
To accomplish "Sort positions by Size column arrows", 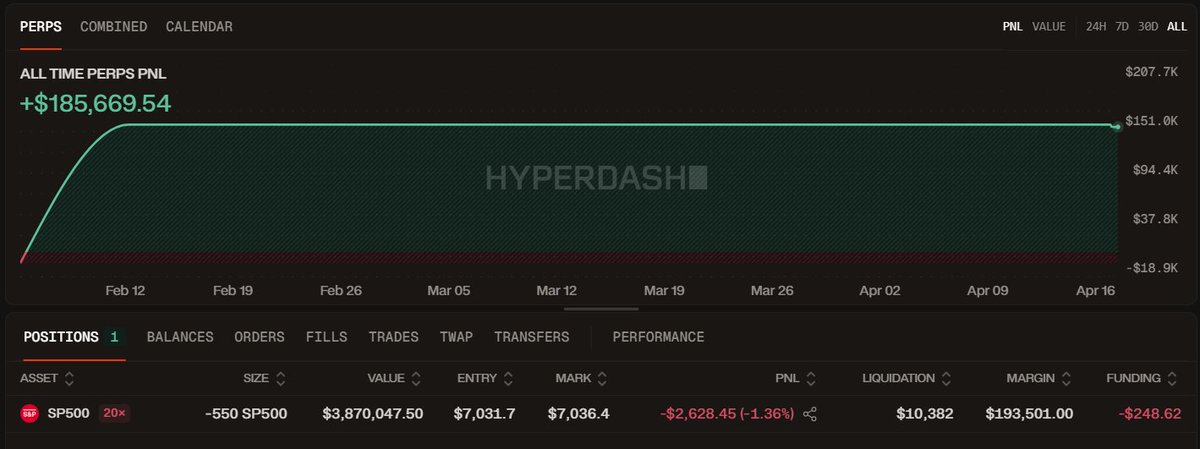I will tap(281, 379).
